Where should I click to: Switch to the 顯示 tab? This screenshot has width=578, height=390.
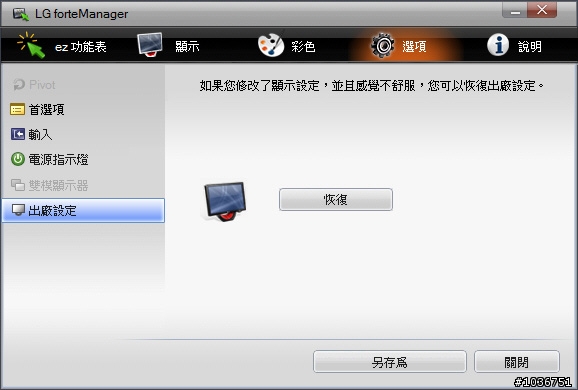pyautogui.click(x=168, y=46)
